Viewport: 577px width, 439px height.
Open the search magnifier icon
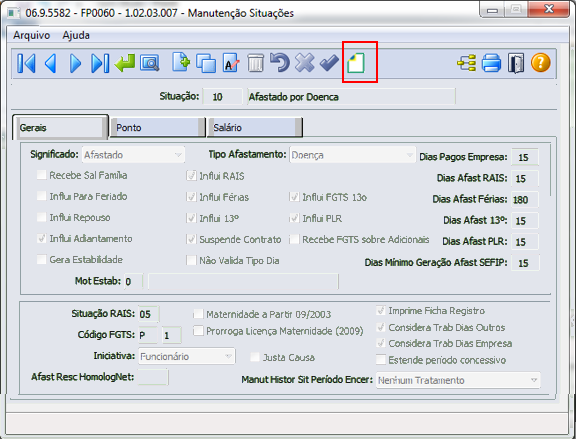click(x=149, y=63)
